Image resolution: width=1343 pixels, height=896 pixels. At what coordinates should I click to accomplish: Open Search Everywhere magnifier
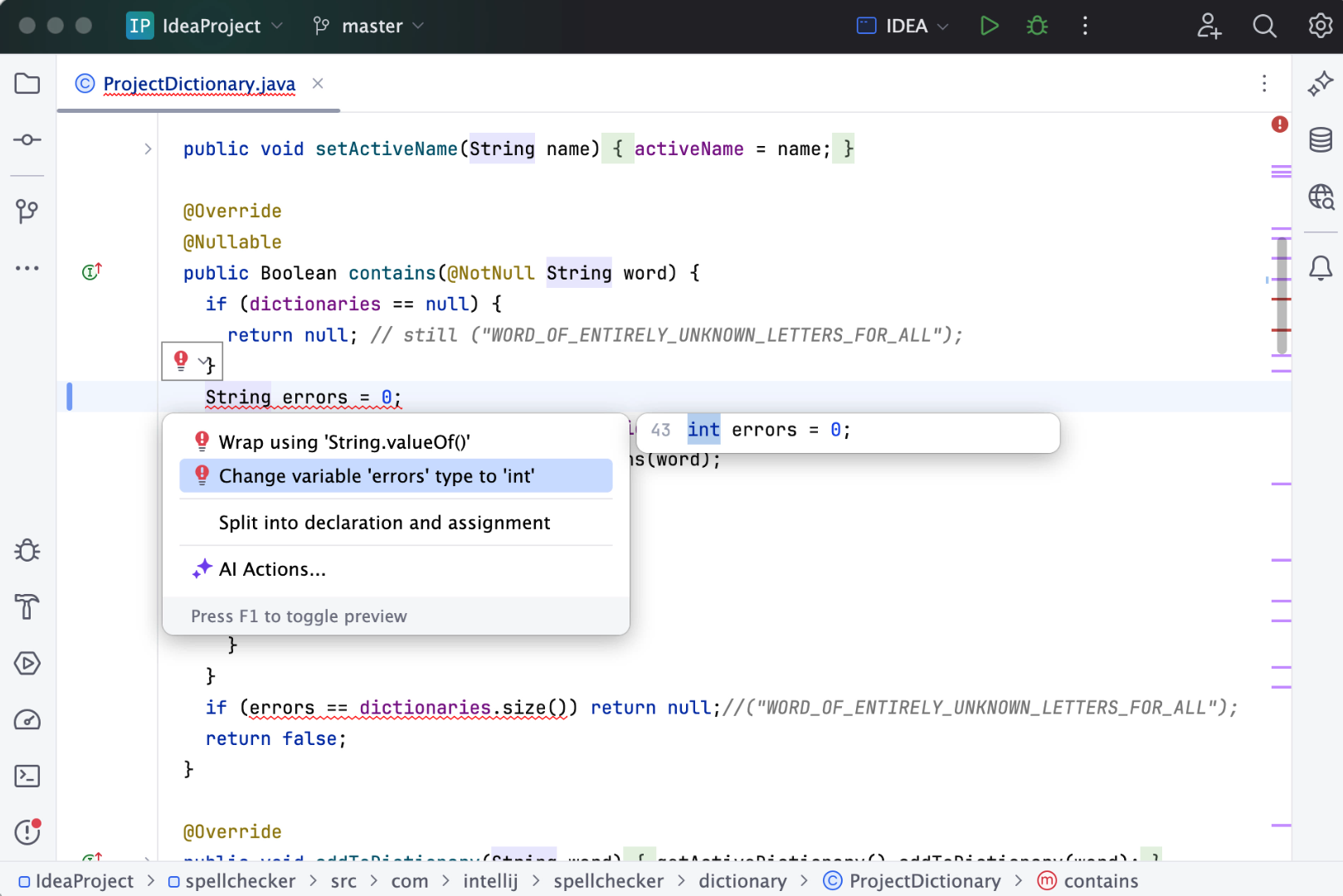[1264, 26]
